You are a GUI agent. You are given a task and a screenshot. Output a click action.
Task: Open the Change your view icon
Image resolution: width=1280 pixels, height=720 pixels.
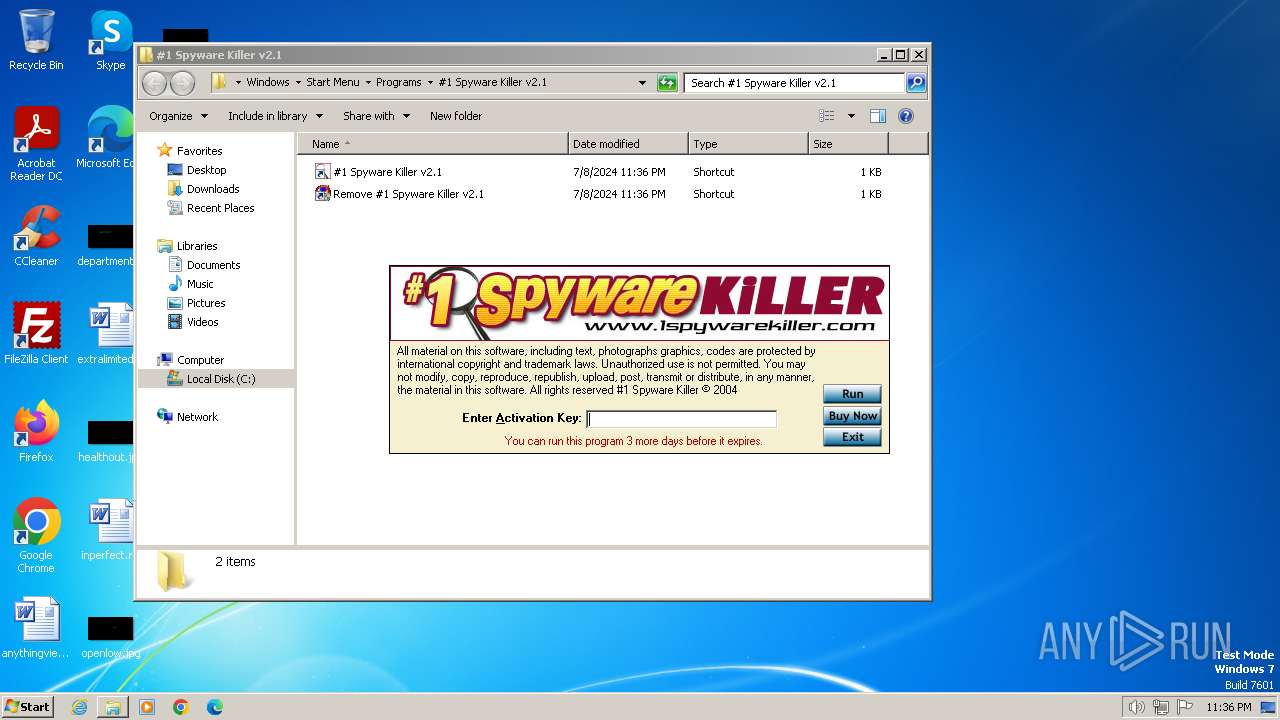[827, 116]
